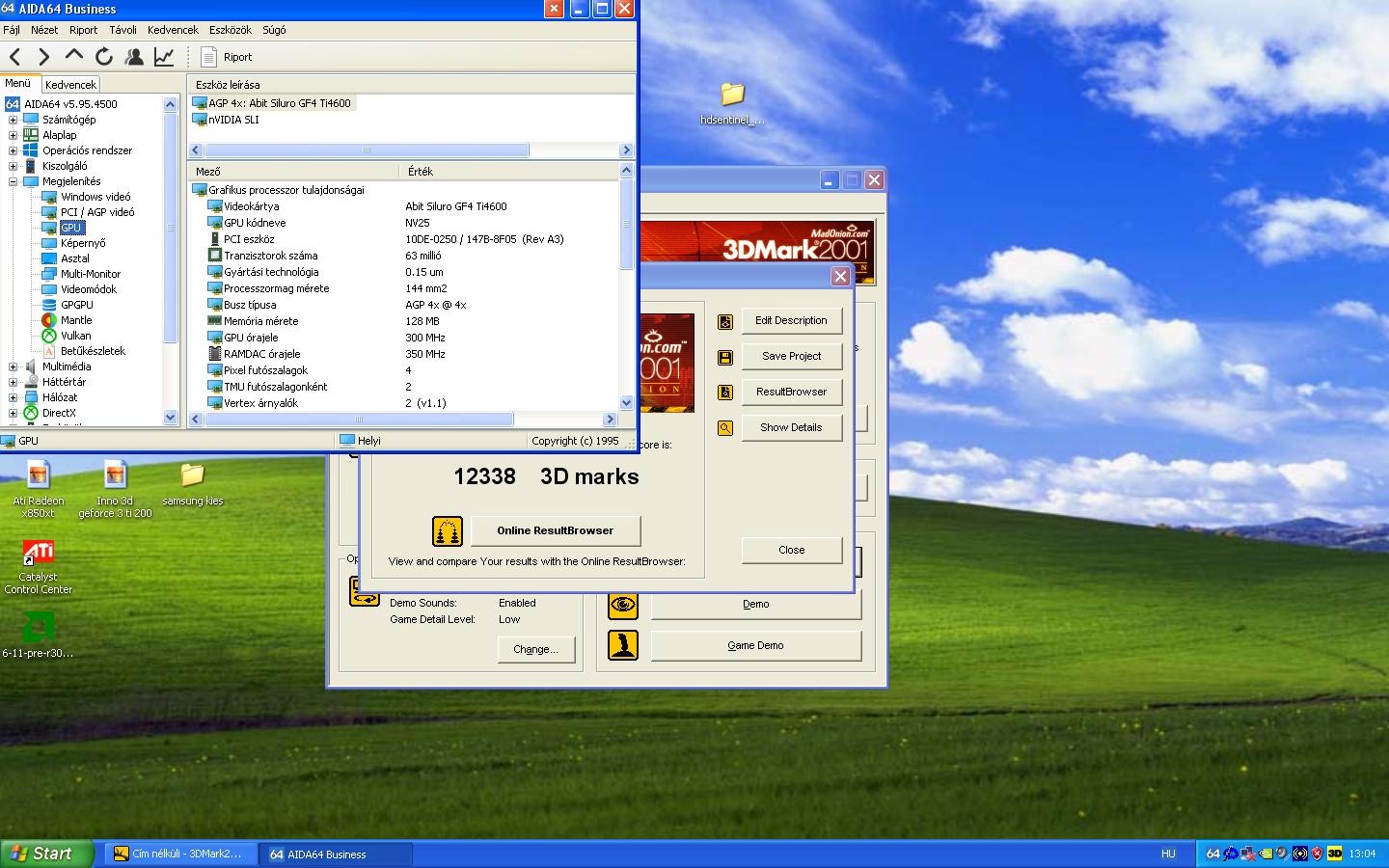Image resolution: width=1389 pixels, height=868 pixels.
Task: Switch to the Kedvencek tab
Action: (70, 85)
